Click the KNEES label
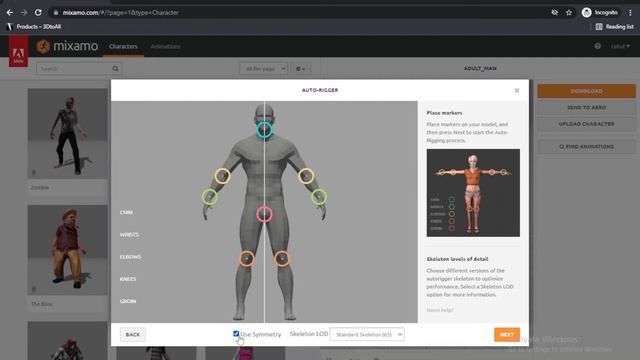The height and width of the screenshot is (360, 640). click(x=128, y=279)
